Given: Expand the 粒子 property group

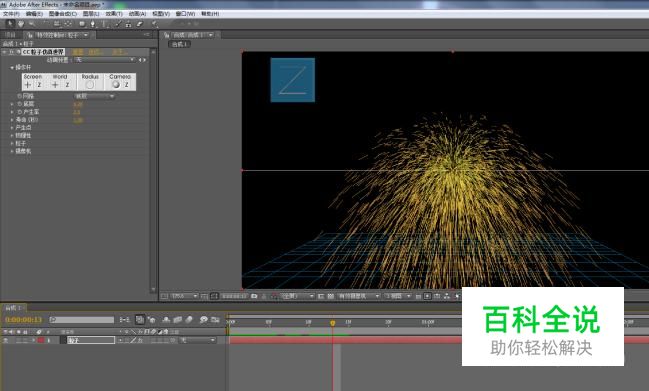Looking at the screenshot, I should 12,144.
